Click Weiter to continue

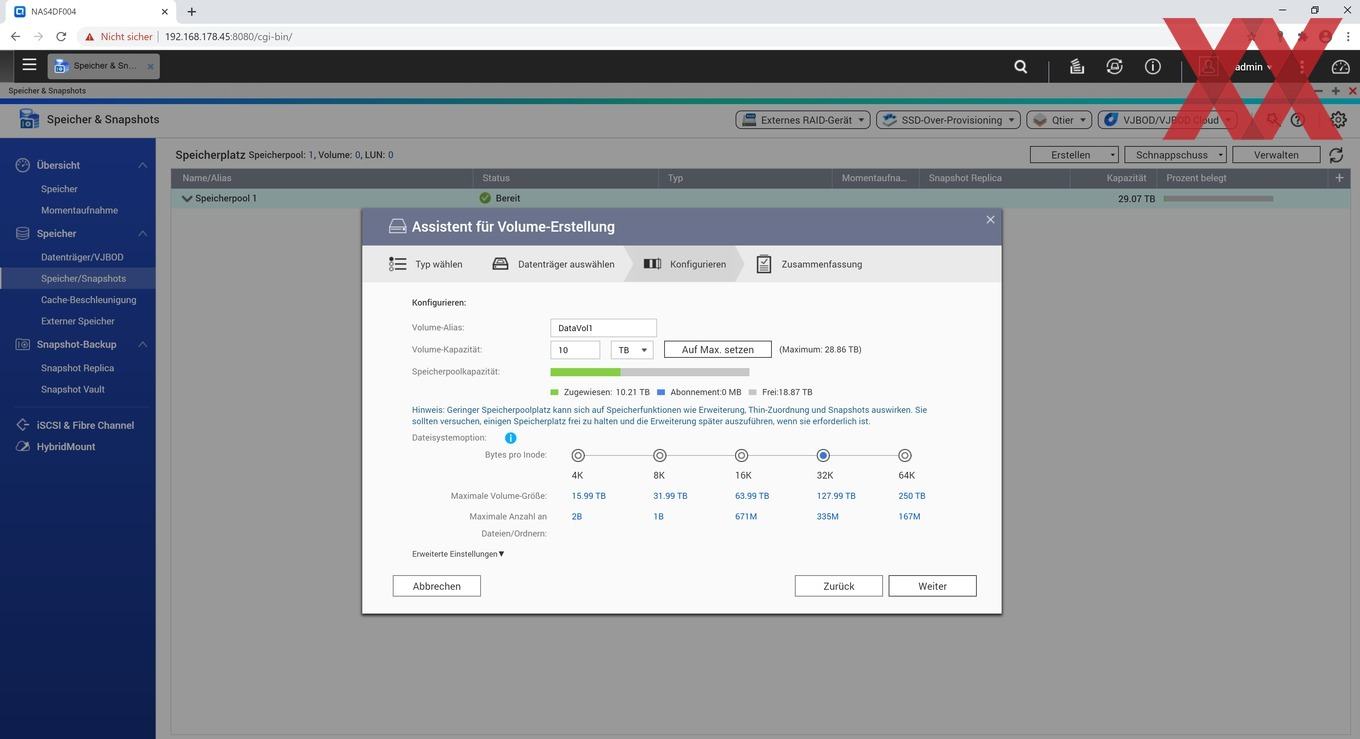point(932,586)
